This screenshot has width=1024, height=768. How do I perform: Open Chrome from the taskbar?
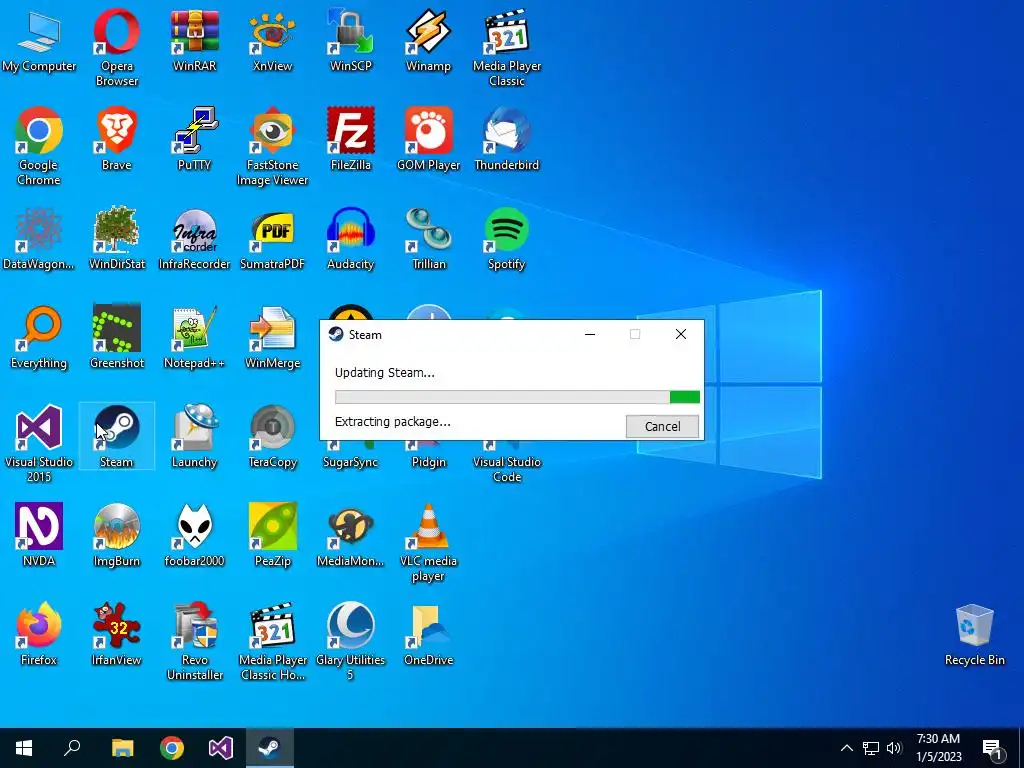[x=172, y=748]
